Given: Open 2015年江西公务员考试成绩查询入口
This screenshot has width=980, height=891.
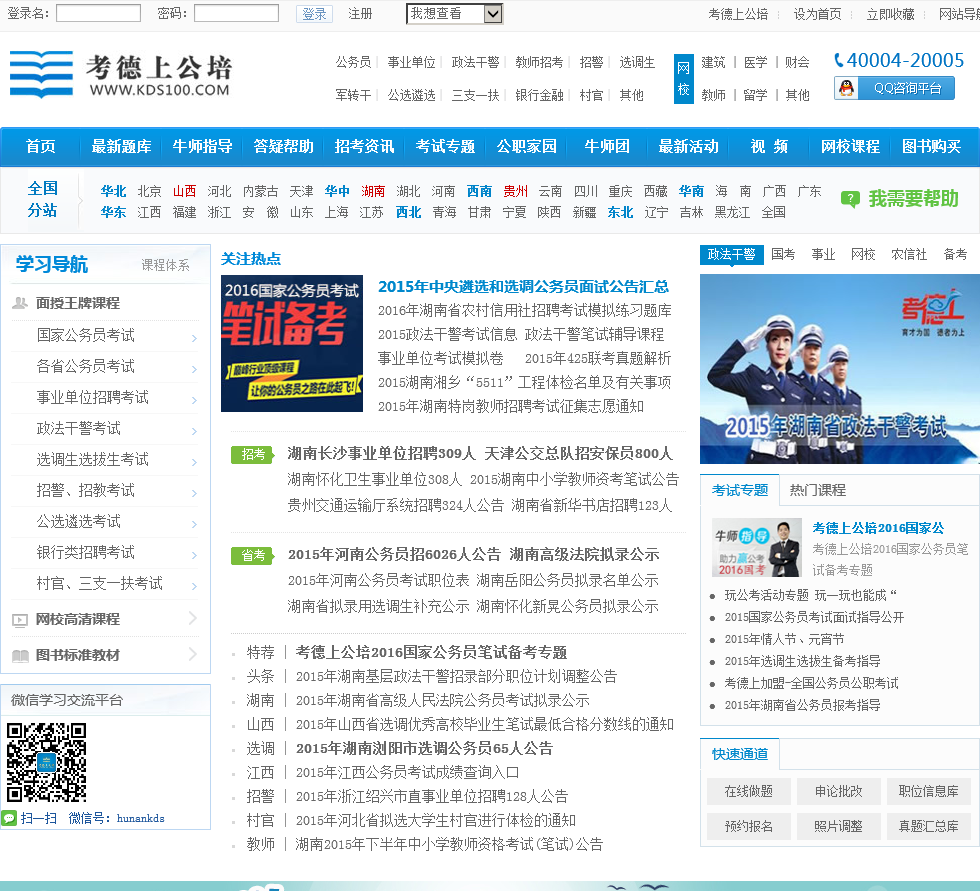Looking at the screenshot, I should pos(408,773).
